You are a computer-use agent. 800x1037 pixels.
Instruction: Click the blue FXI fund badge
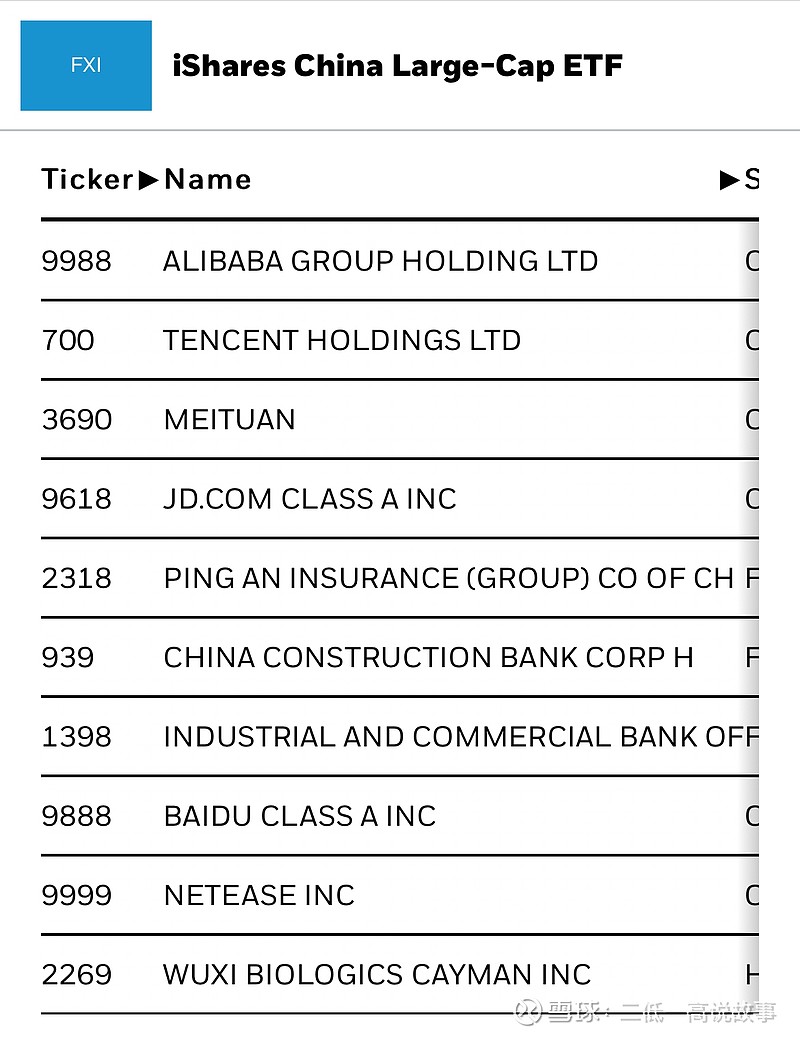click(86, 65)
